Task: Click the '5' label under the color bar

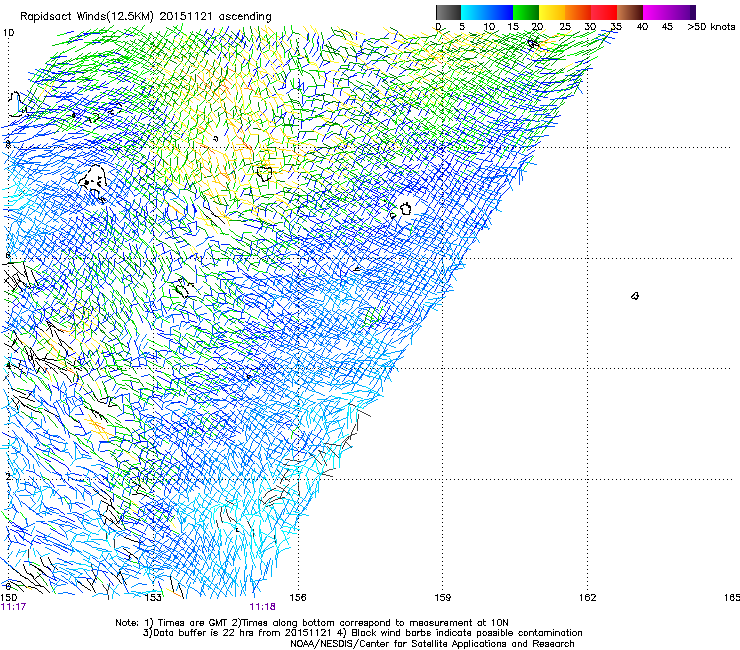Action: (x=462, y=27)
